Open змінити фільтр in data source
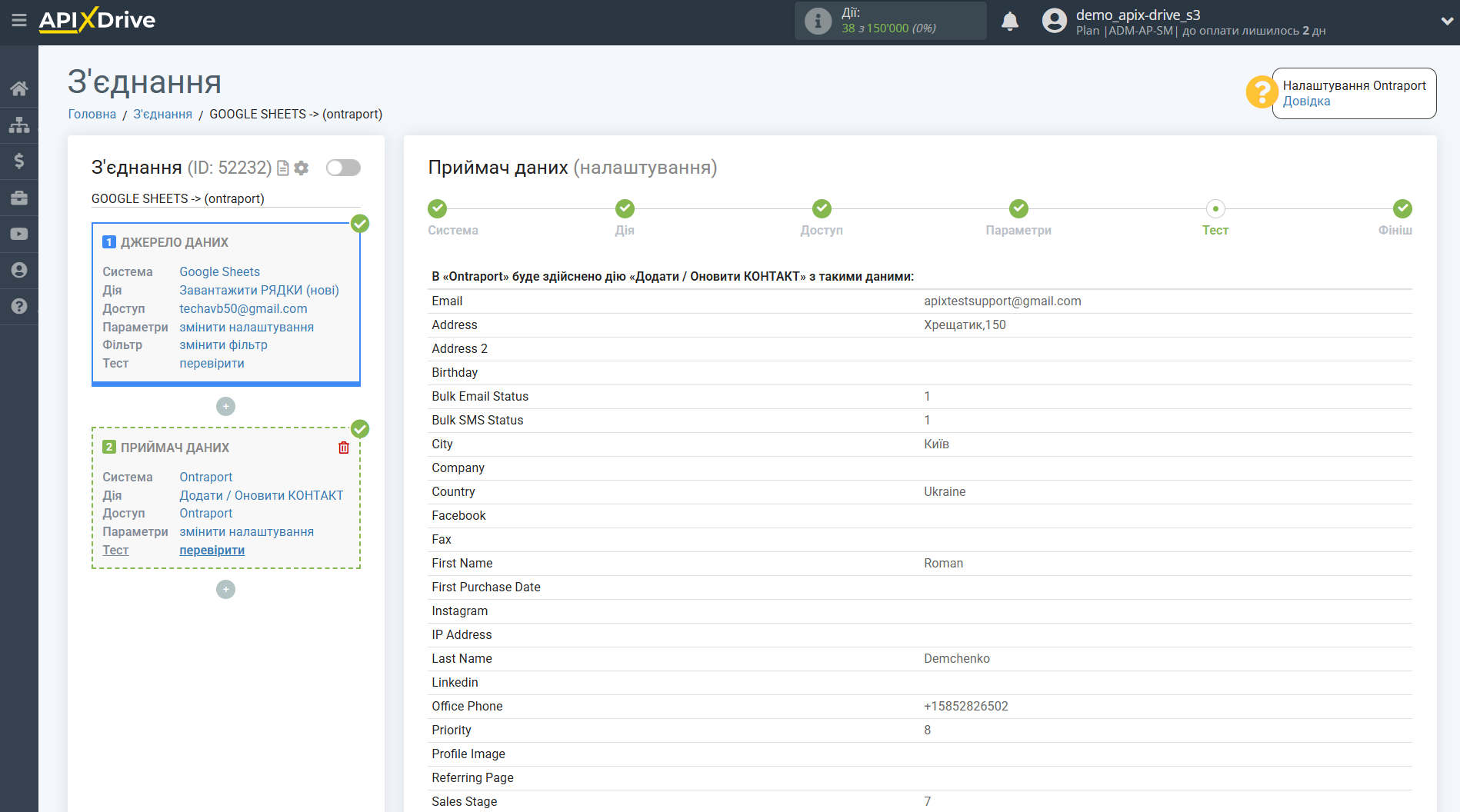This screenshot has height=812, width=1460. coord(223,344)
